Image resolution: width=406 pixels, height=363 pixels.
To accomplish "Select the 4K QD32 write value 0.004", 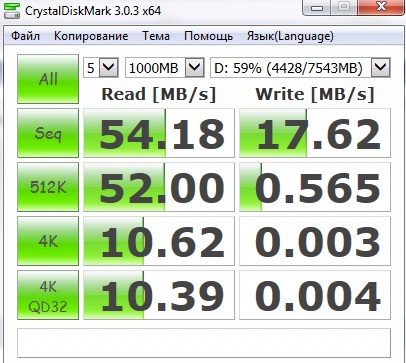I will point(315,295).
